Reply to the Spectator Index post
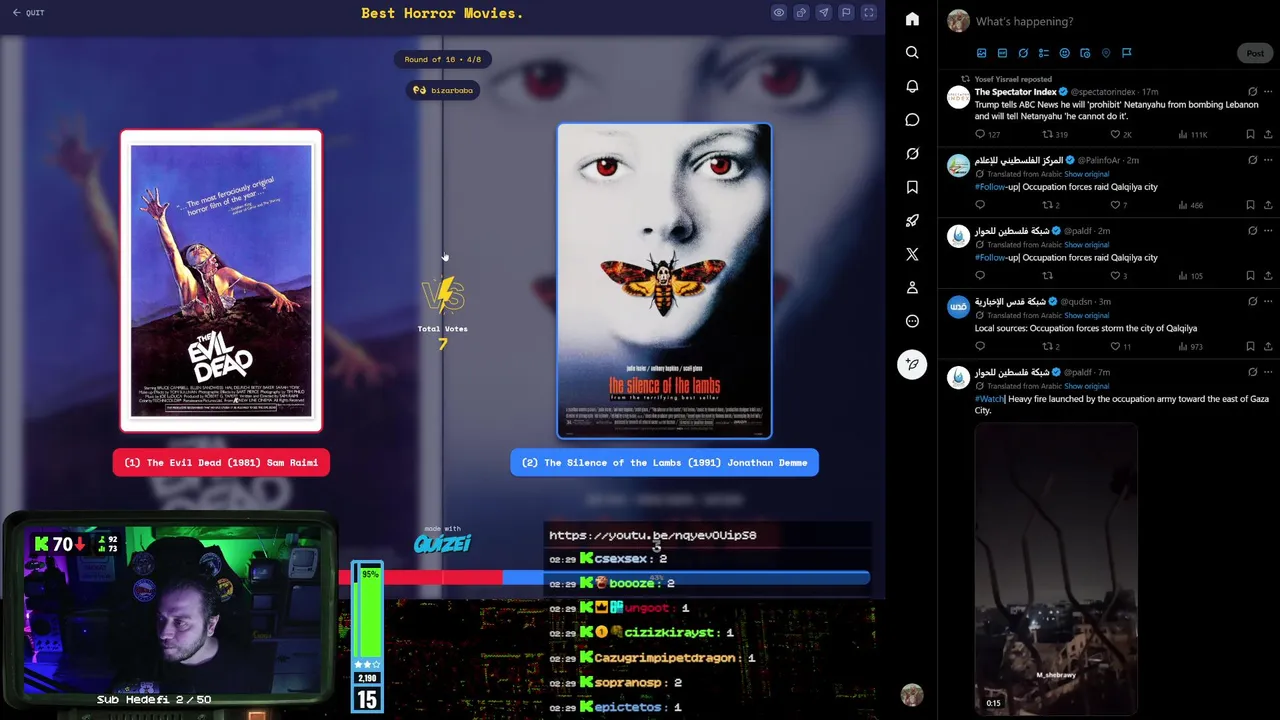This screenshot has width=1280, height=720. pos(980,134)
